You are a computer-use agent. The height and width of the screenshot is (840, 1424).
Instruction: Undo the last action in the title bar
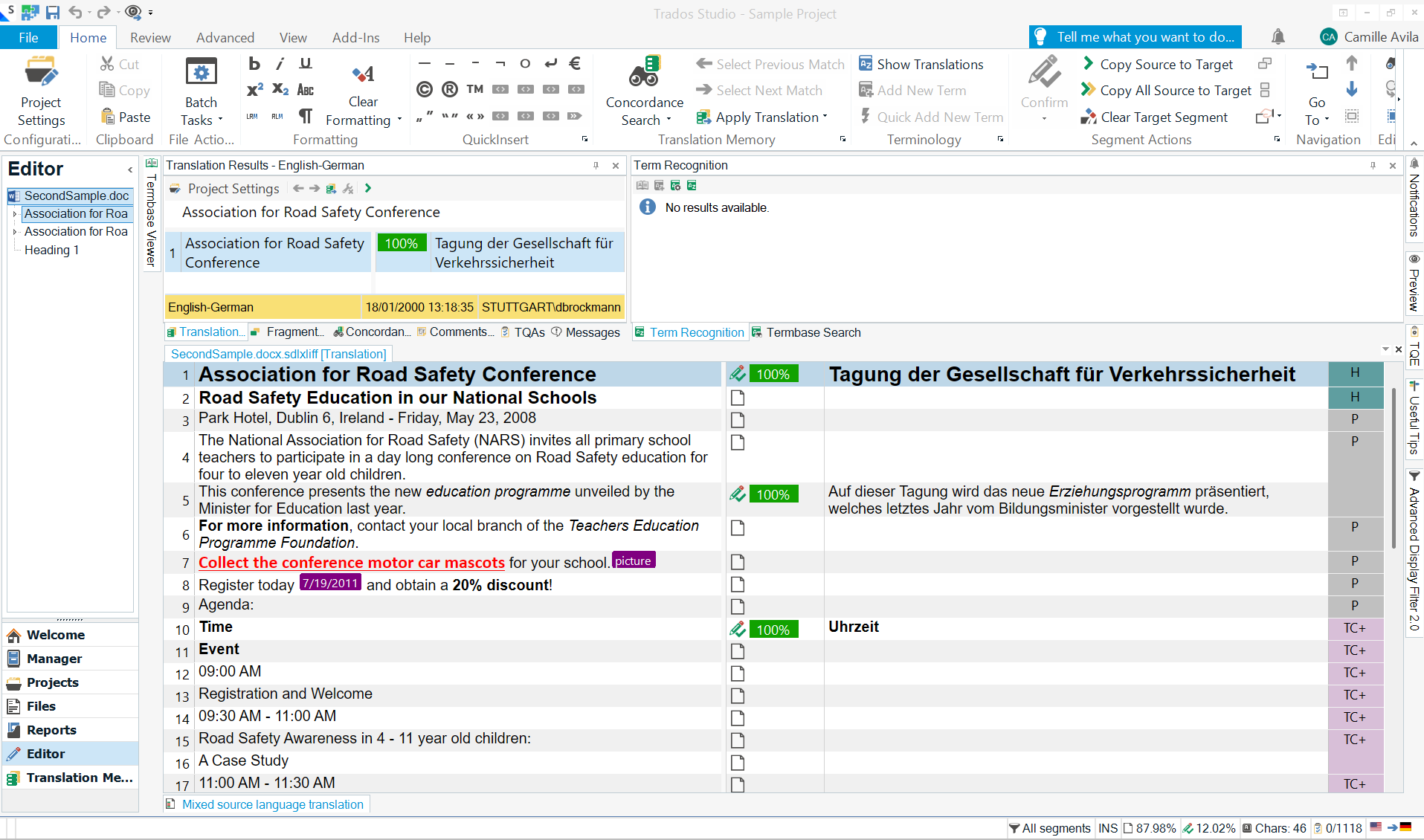[x=75, y=12]
